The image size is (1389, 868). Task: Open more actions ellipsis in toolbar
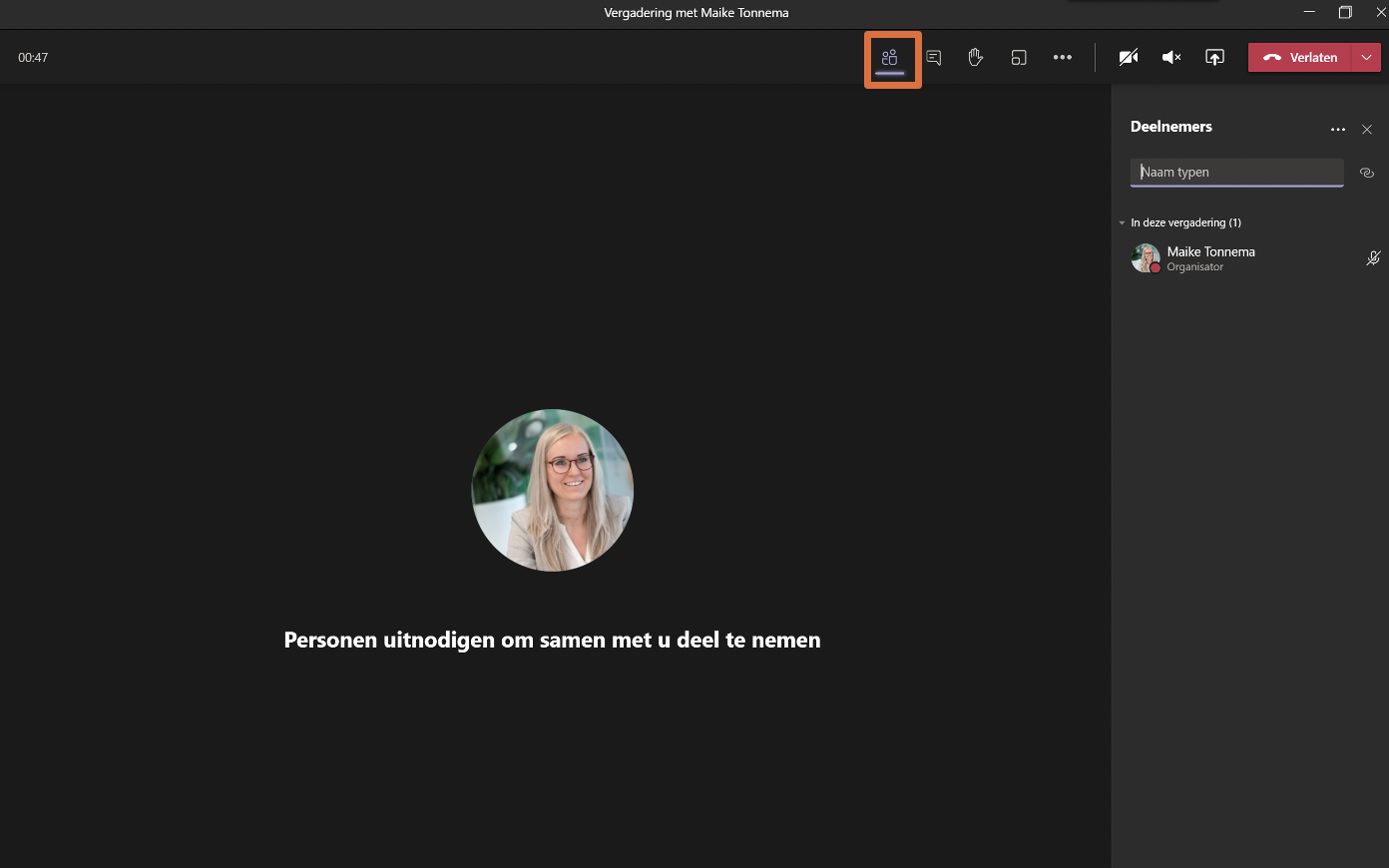pos(1063,58)
